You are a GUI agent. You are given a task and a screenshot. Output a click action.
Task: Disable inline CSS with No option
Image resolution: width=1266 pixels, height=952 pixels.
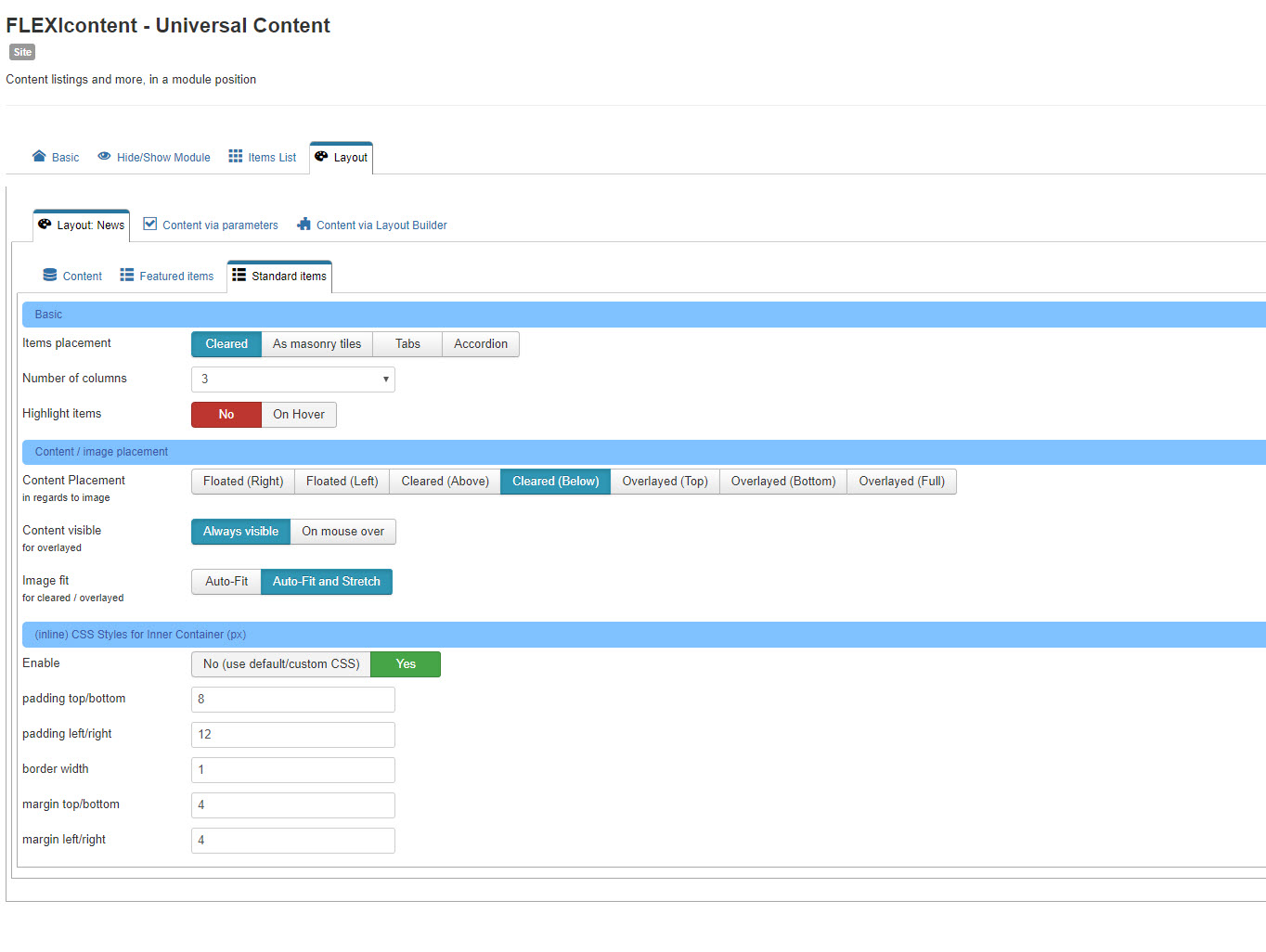click(x=281, y=664)
